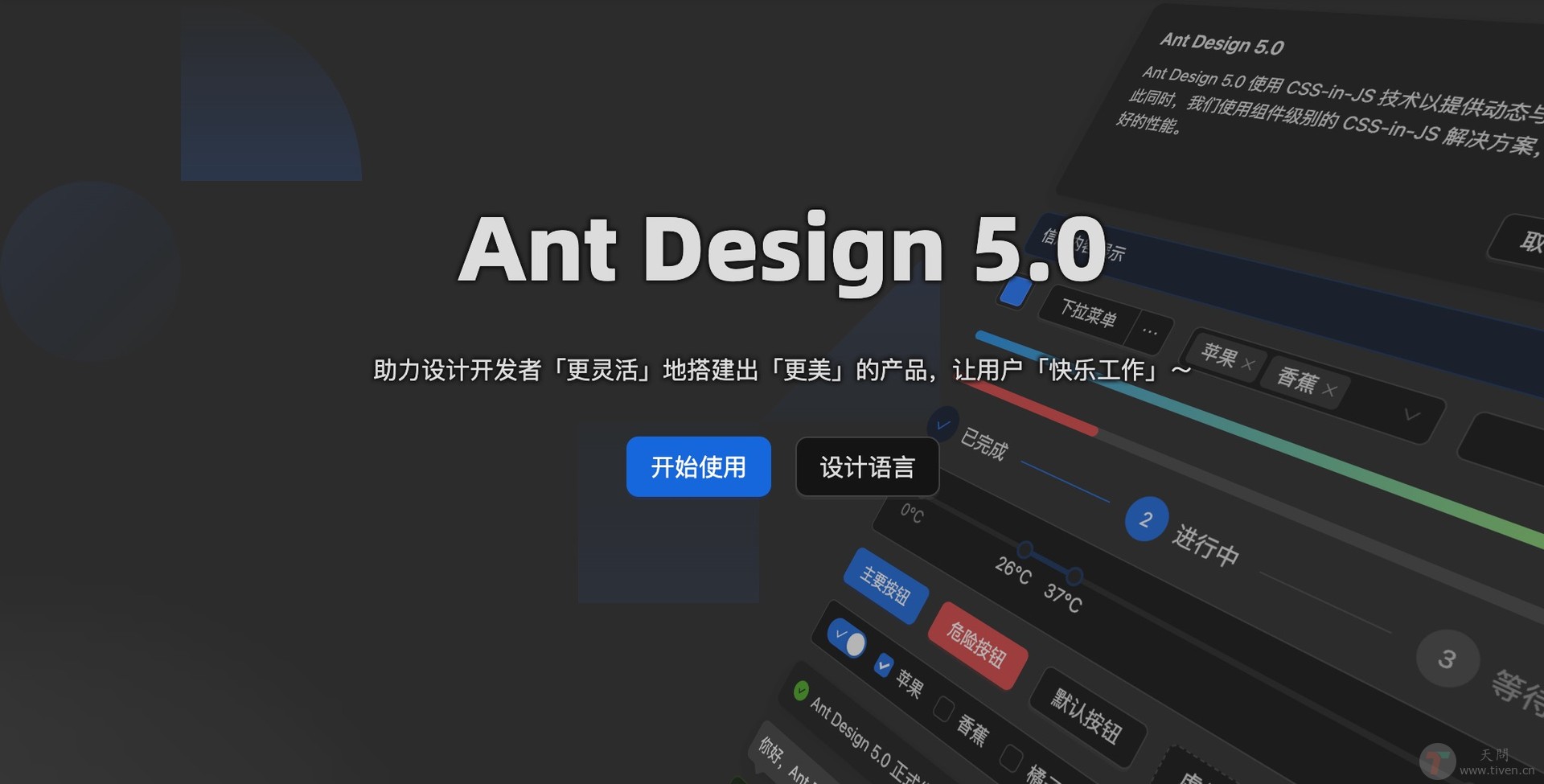This screenshot has height=784, width=1544.
Task: Select the gray step 3 circle
Action: [1447, 659]
